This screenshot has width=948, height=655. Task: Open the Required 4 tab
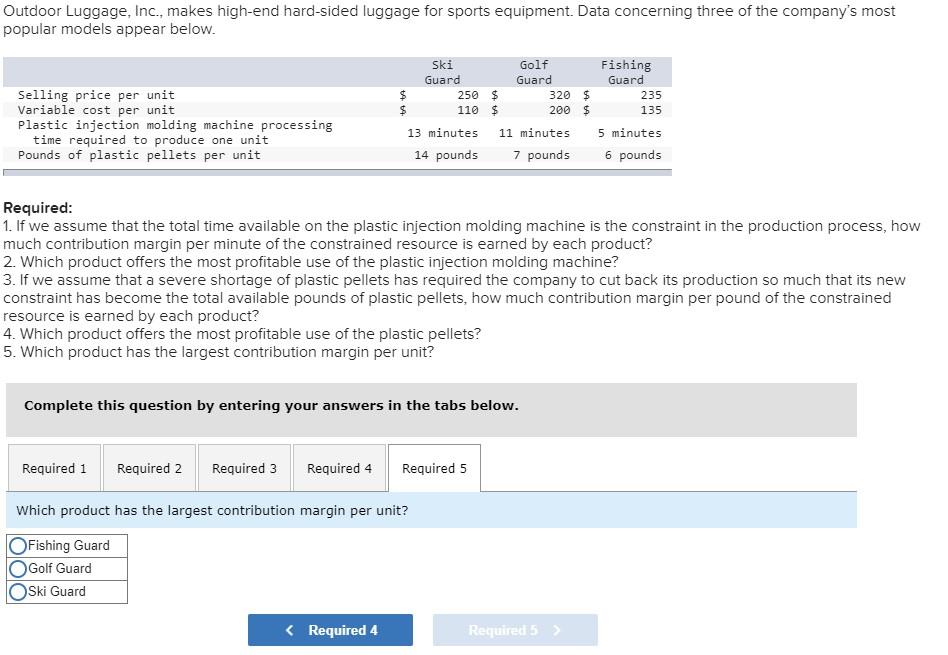coord(339,468)
